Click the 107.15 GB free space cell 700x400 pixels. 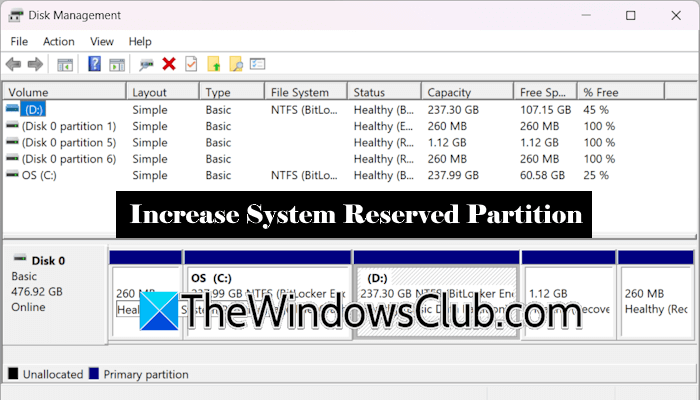point(546,110)
